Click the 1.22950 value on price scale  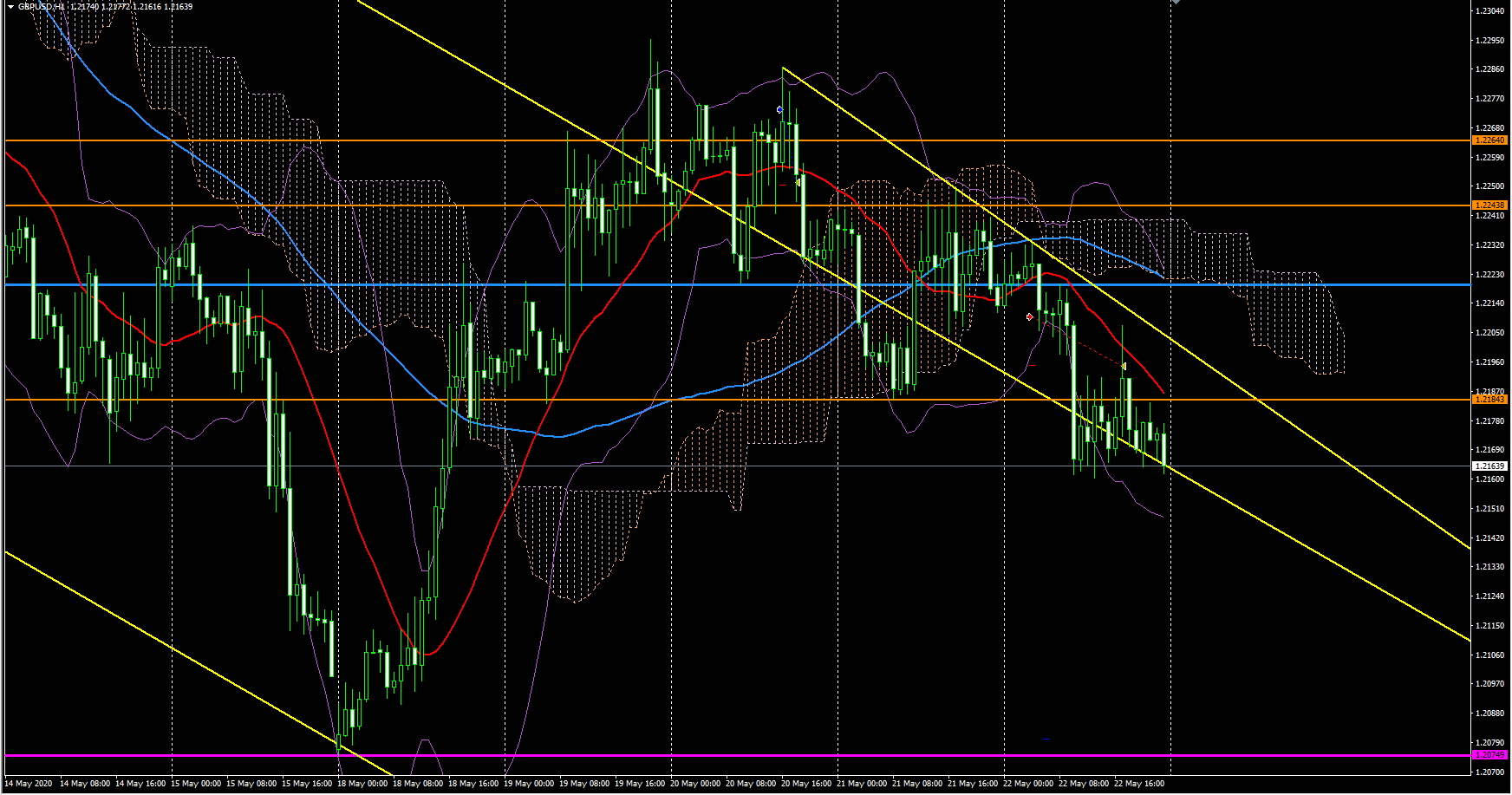pos(1489,41)
